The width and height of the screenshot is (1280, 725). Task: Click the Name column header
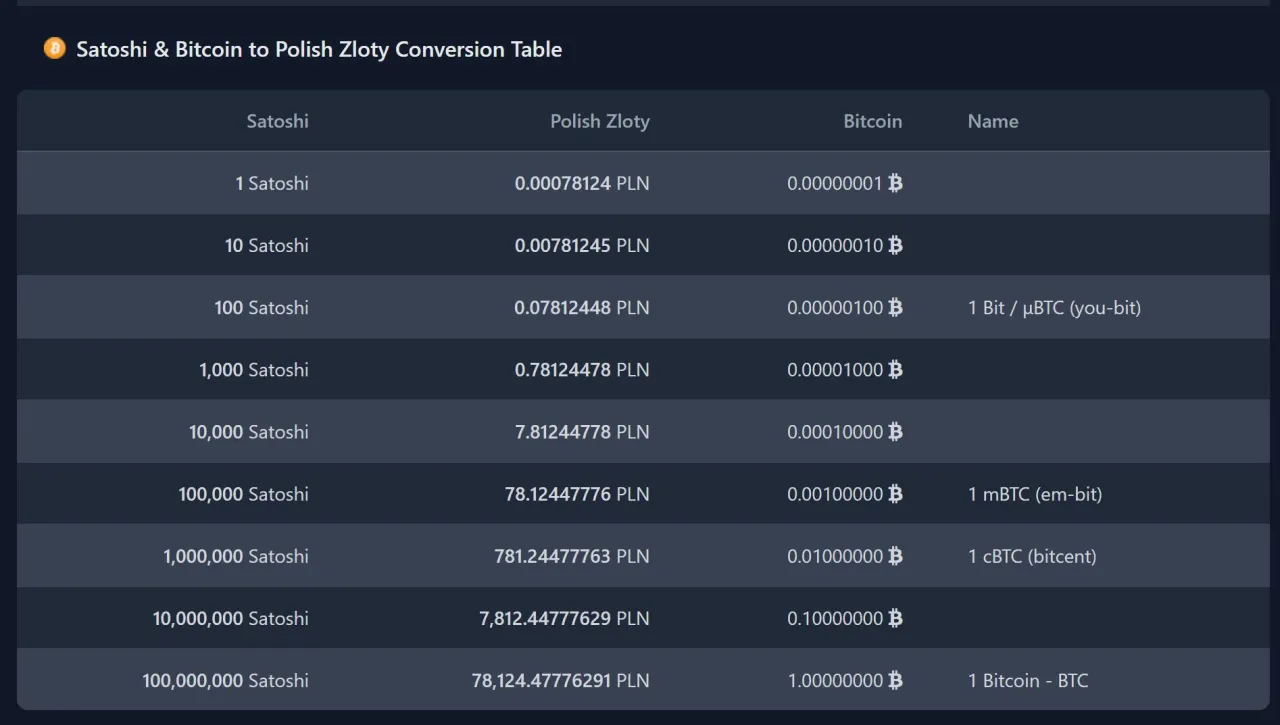click(x=993, y=121)
